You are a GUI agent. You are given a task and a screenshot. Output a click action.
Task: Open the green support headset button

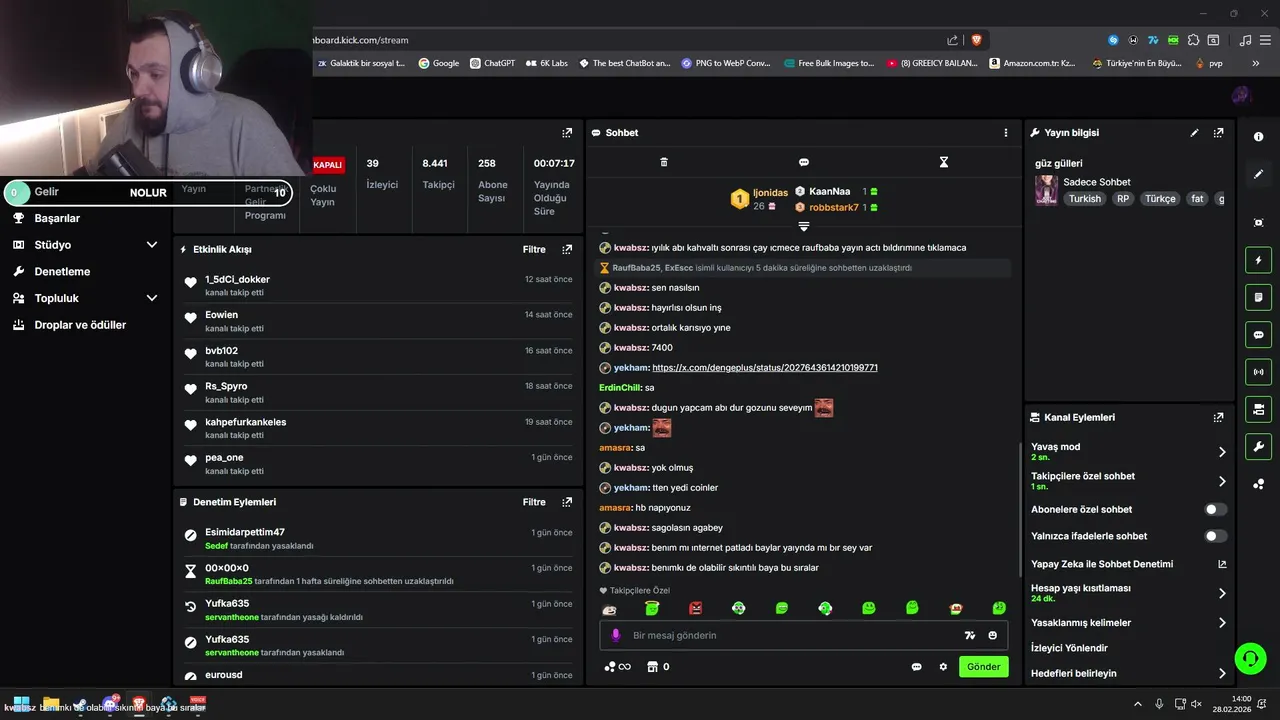[1250, 658]
